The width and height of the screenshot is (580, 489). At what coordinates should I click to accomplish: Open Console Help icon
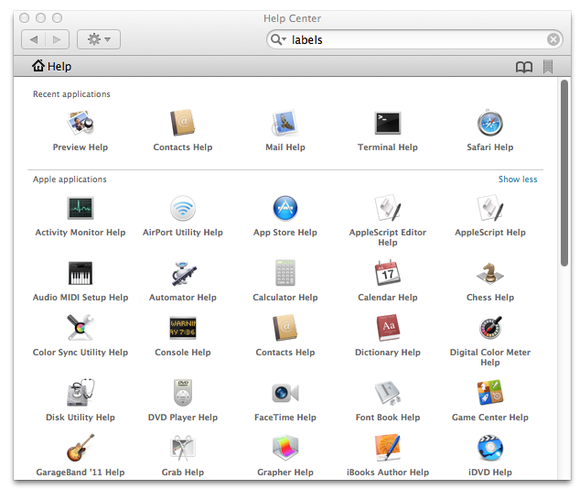pyautogui.click(x=183, y=328)
